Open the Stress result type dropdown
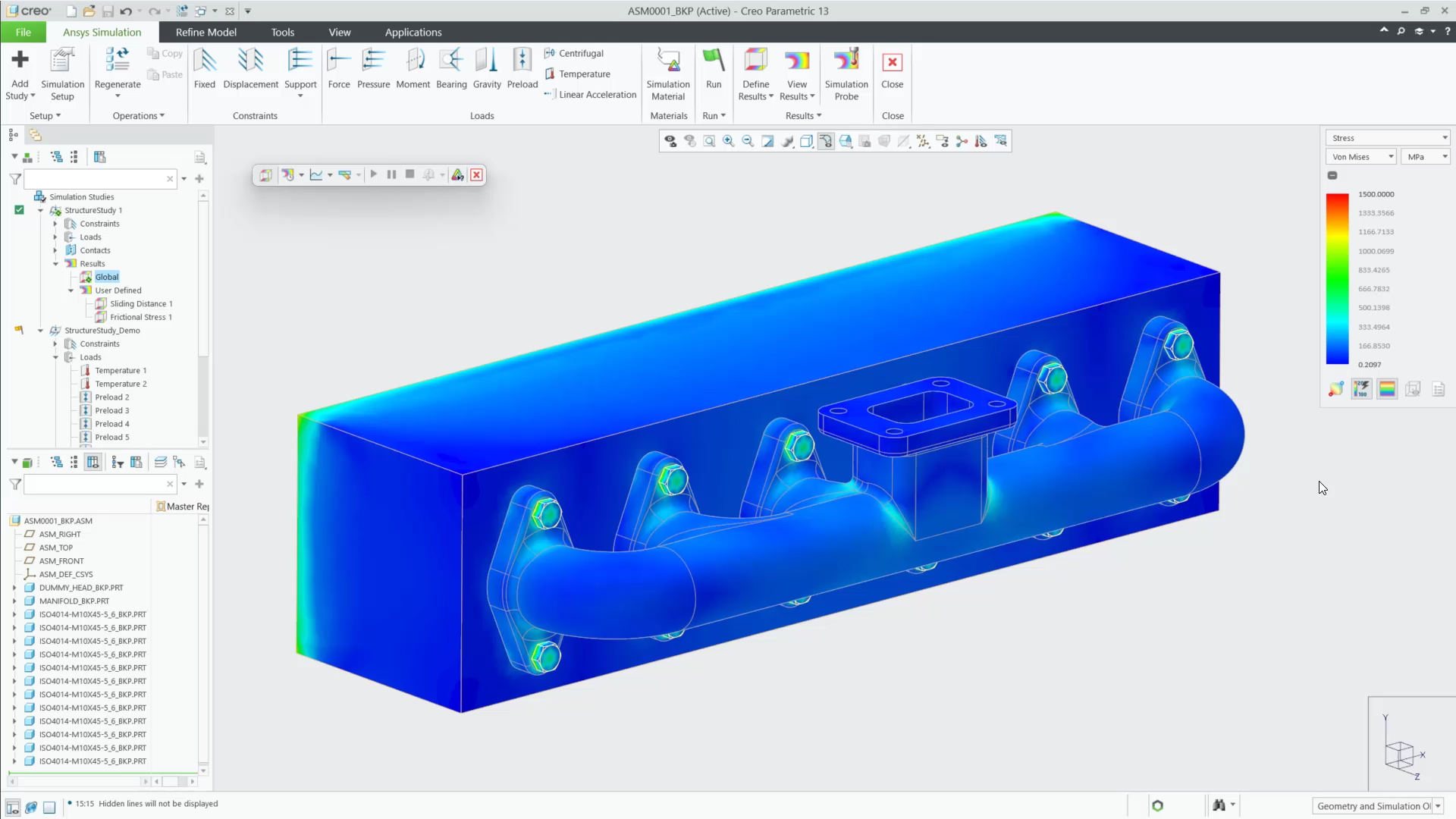Screen dimensions: 1456x819 coord(1388,138)
